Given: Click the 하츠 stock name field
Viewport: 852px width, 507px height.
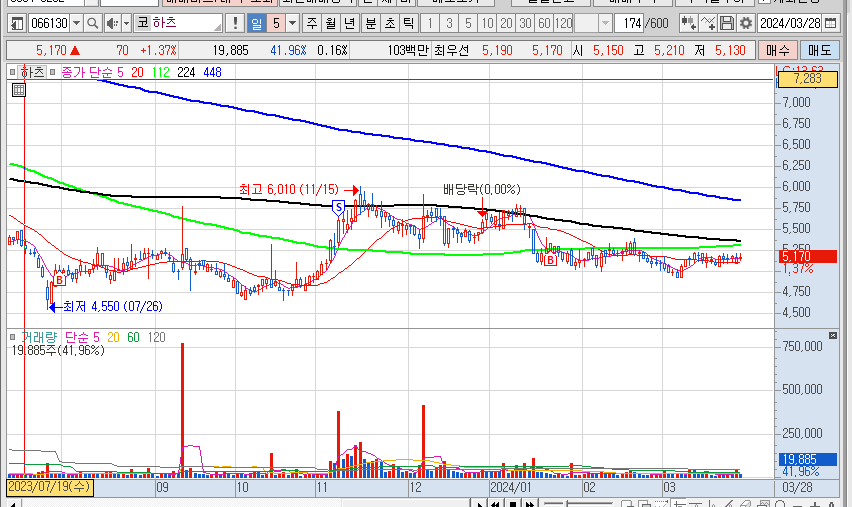Looking at the screenshot, I should (x=179, y=23).
